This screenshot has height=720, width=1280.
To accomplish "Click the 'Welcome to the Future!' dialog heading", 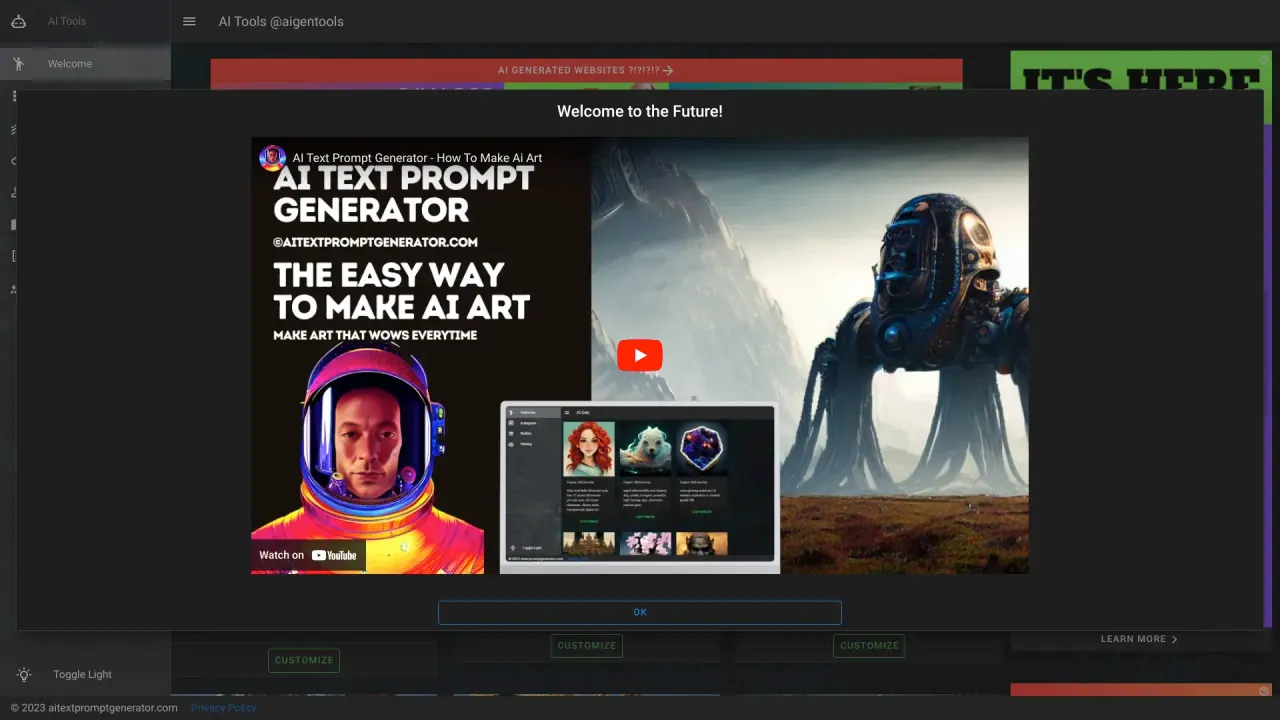I will point(640,111).
